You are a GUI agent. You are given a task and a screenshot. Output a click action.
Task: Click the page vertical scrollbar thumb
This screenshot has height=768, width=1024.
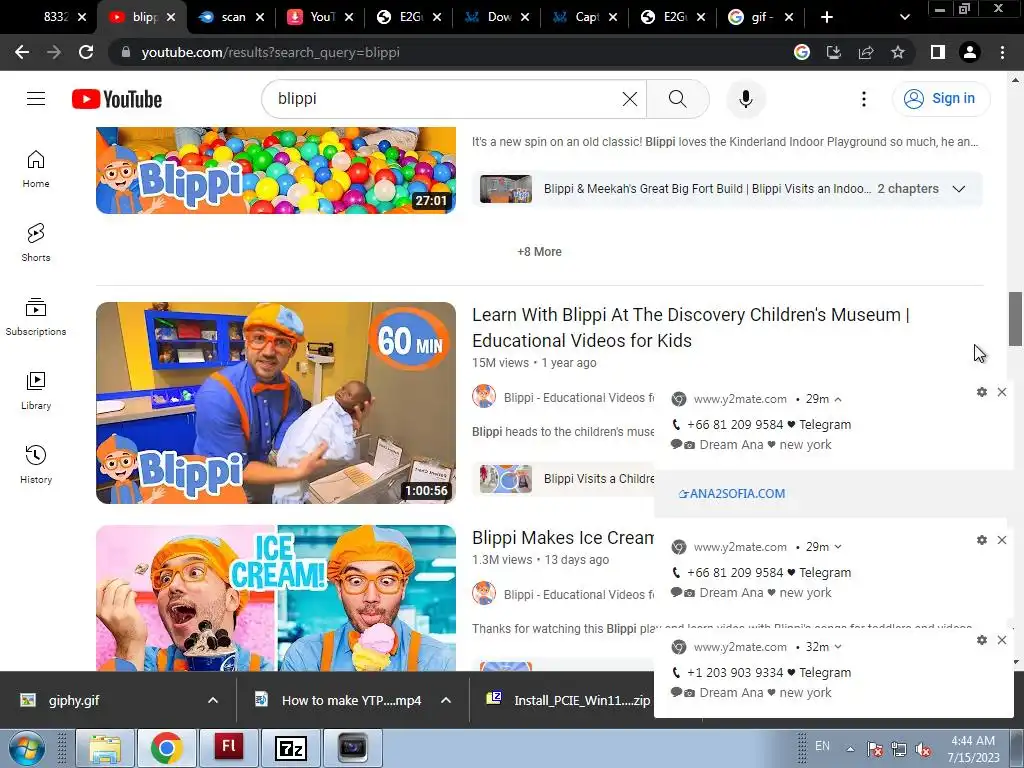pyautogui.click(x=1015, y=319)
